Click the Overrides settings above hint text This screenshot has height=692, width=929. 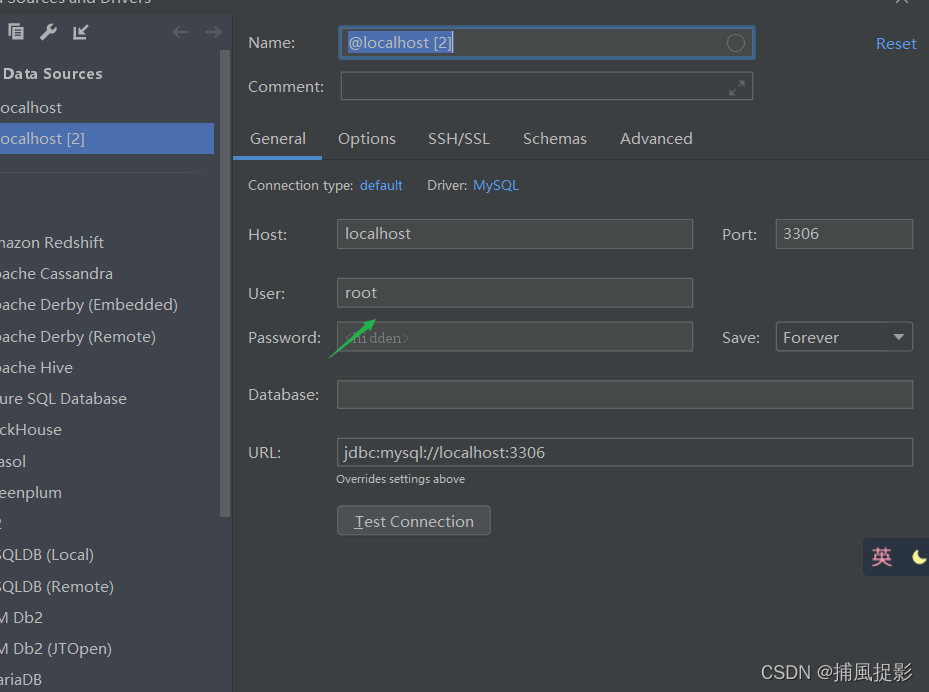pyautogui.click(x=401, y=479)
